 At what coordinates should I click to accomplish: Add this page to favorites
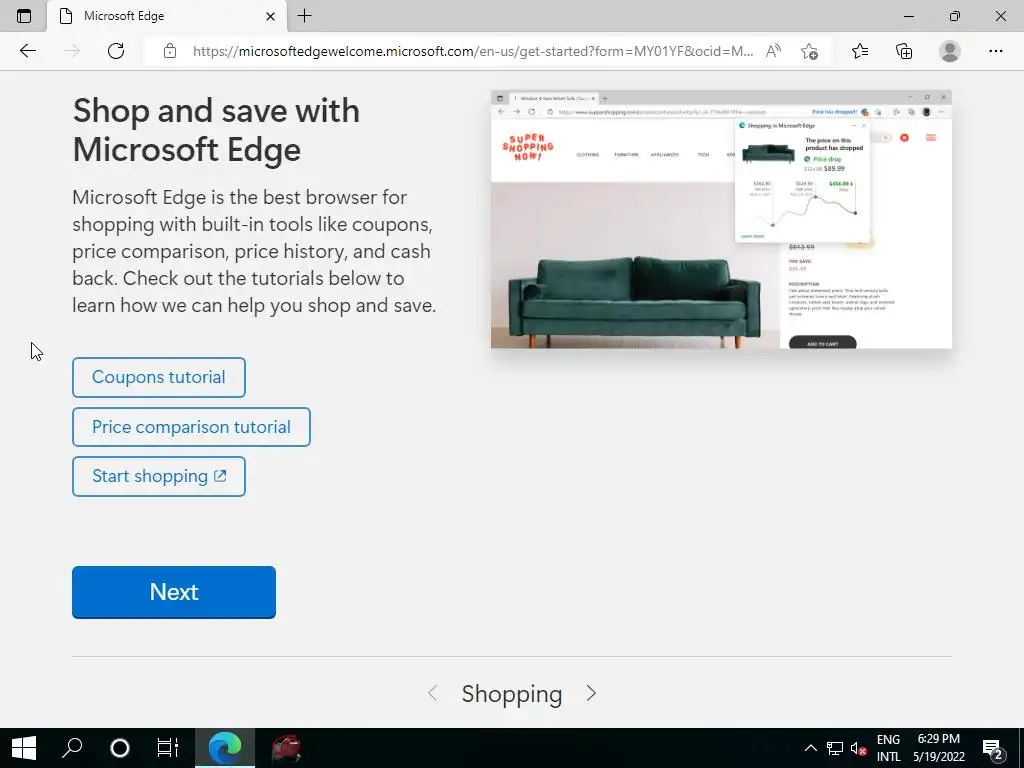tap(809, 51)
